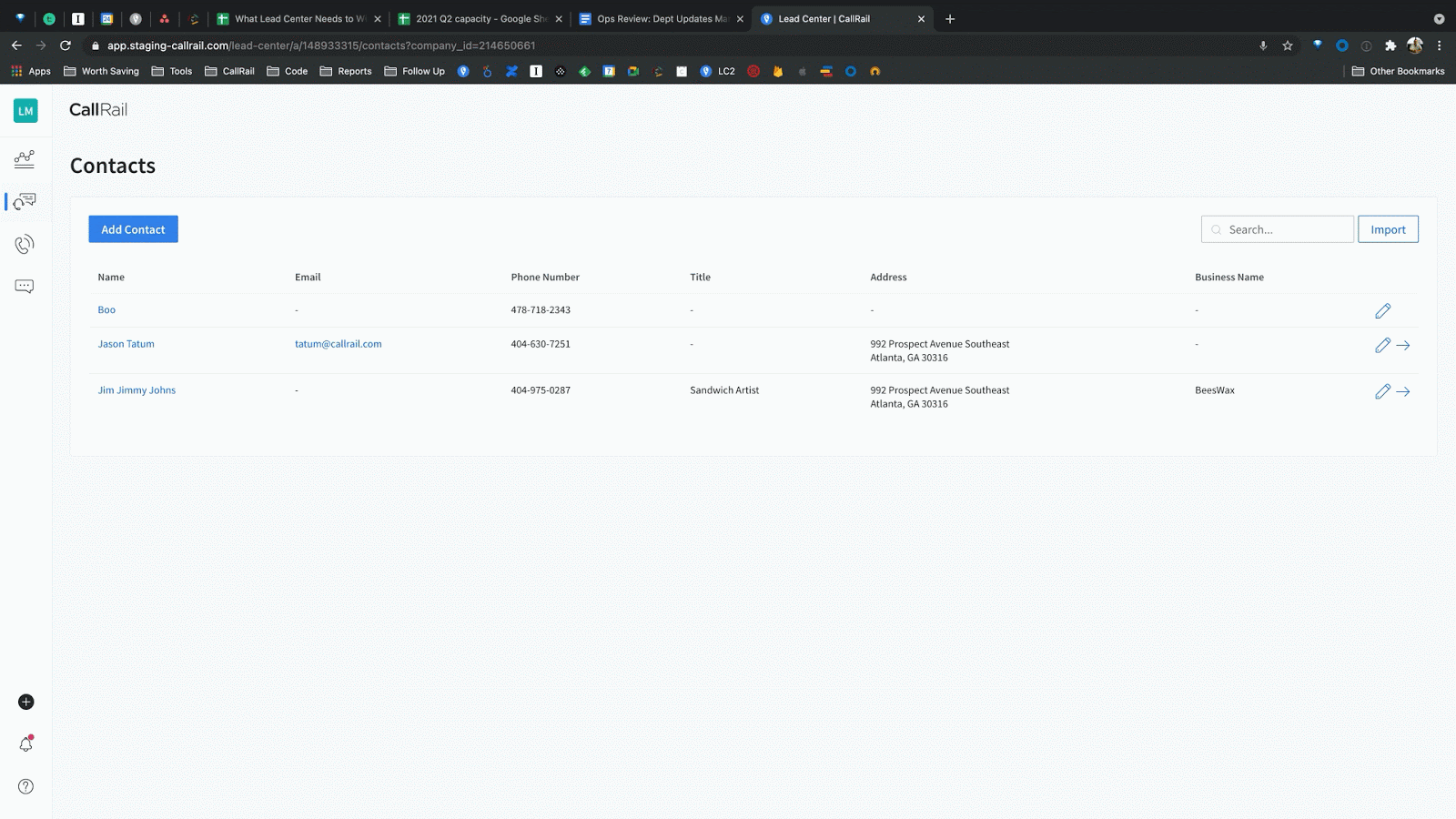Viewport: 1456px width, 819px height.
Task: Click the Name column header
Action: click(x=111, y=278)
